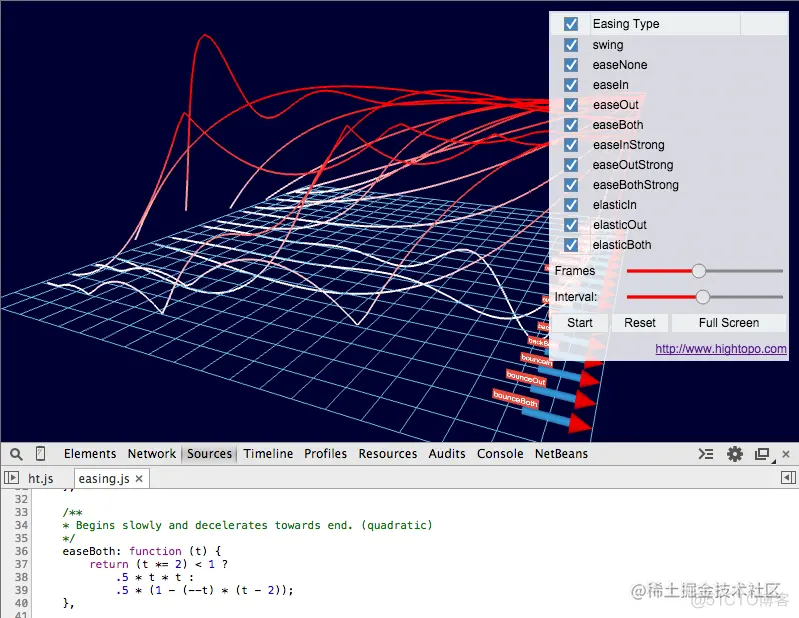The image size is (799, 618).
Task: Toggle the easeIn checkbox
Action: [571, 85]
